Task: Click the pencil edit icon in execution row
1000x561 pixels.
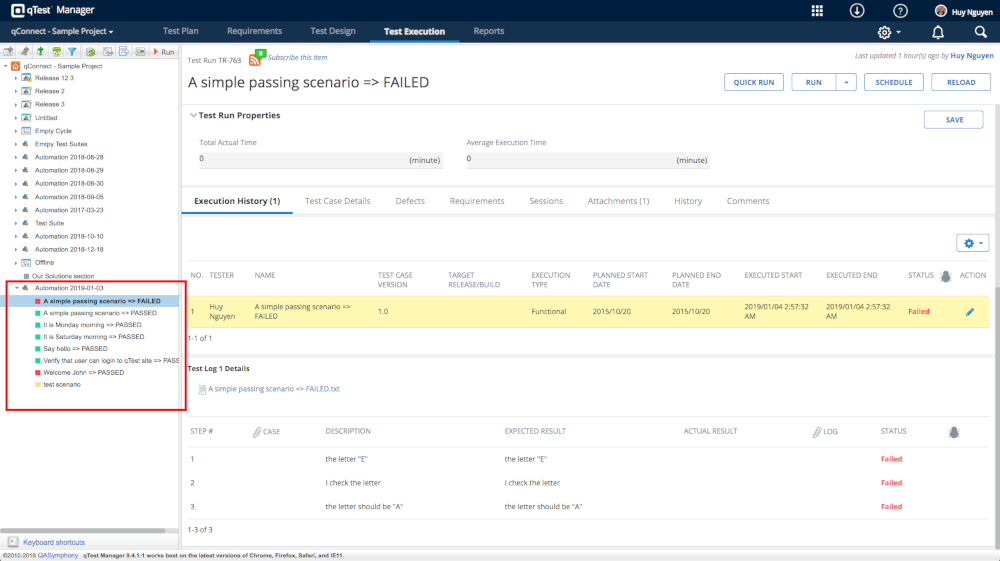Action: [969, 312]
